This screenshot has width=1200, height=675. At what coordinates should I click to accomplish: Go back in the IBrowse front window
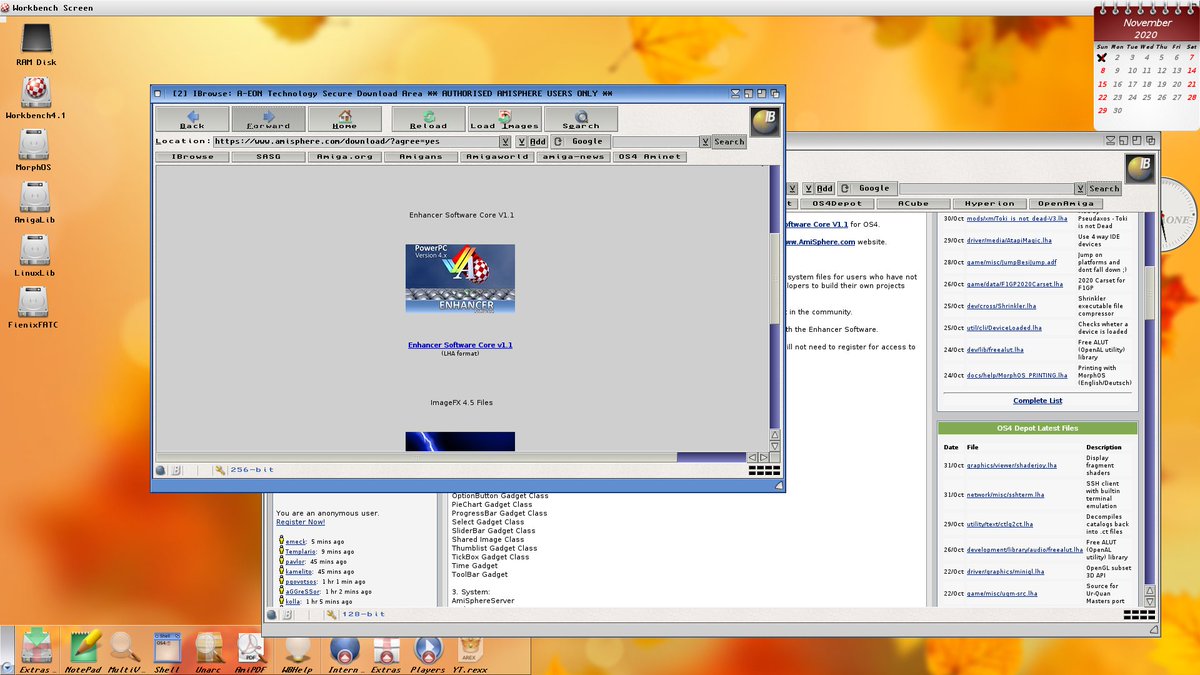point(192,120)
